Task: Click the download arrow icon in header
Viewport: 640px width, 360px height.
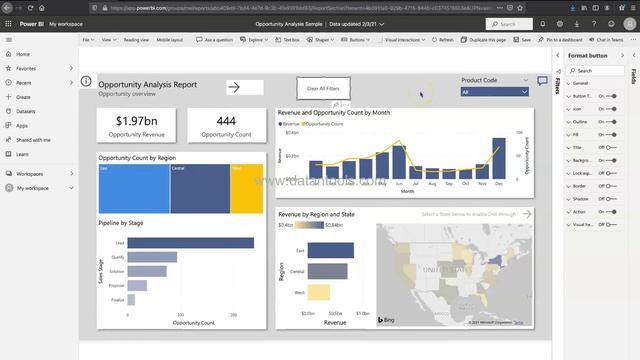Action: point(577,24)
